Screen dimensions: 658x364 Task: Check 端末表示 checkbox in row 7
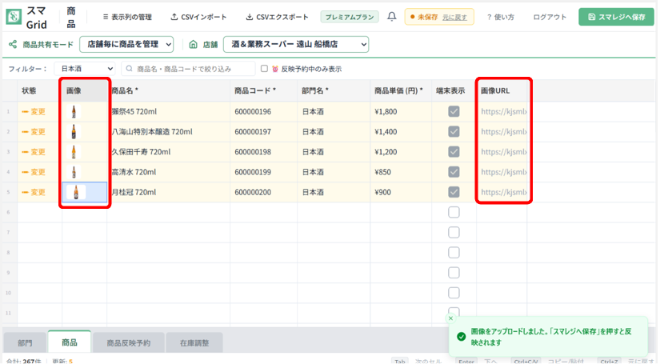(x=454, y=232)
